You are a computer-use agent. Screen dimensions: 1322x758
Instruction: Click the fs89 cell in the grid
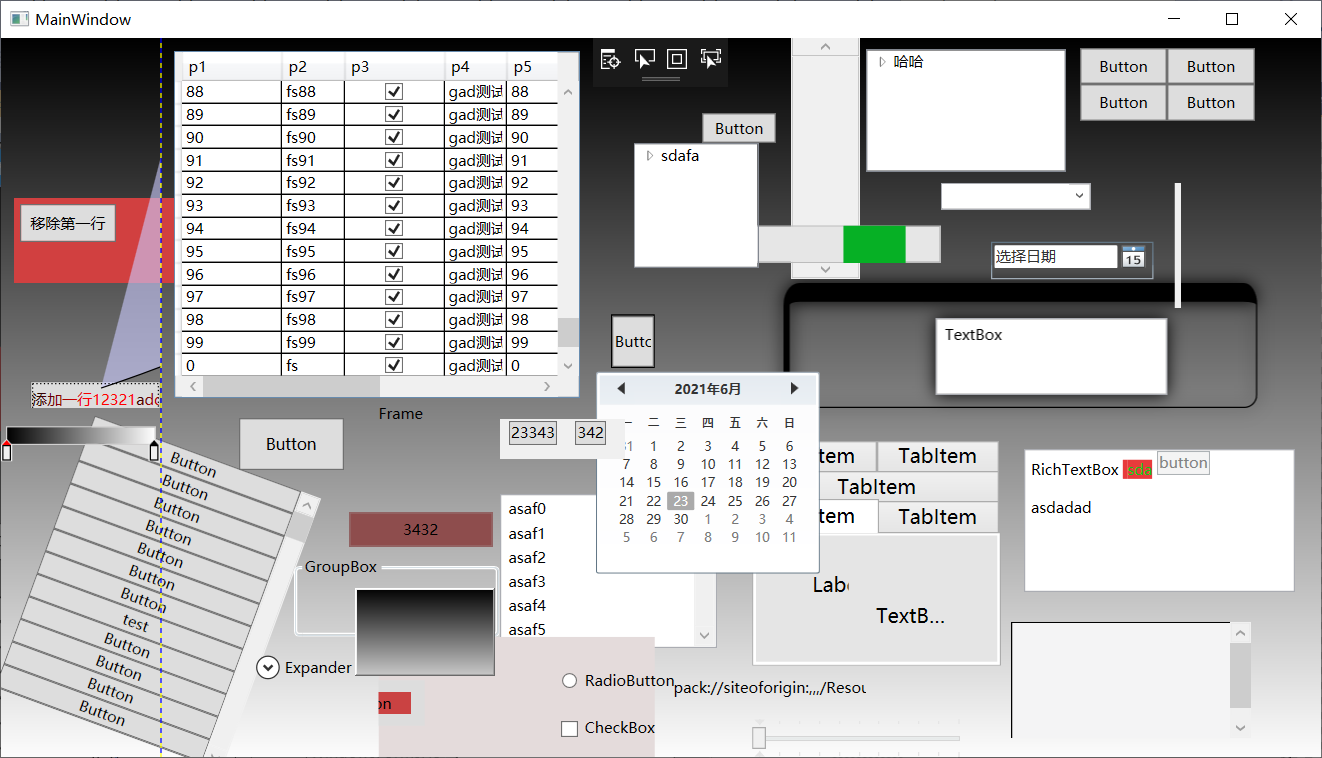tap(313, 114)
